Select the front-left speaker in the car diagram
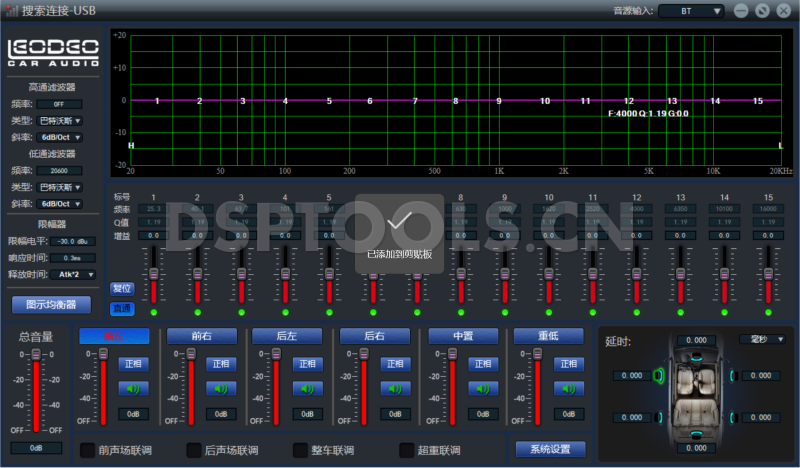 [658, 375]
